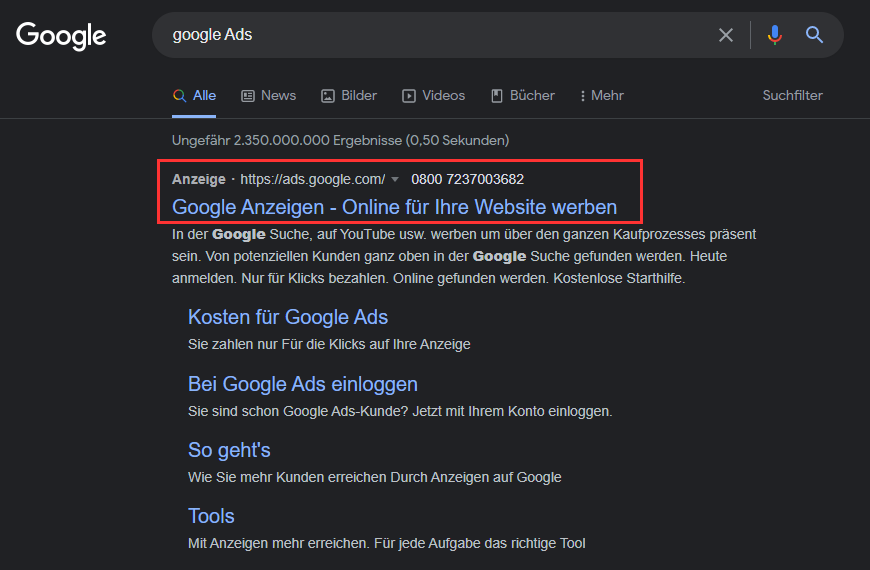Click the Bilder image icon
Screen dimensions: 870x570
click(328, 96)
